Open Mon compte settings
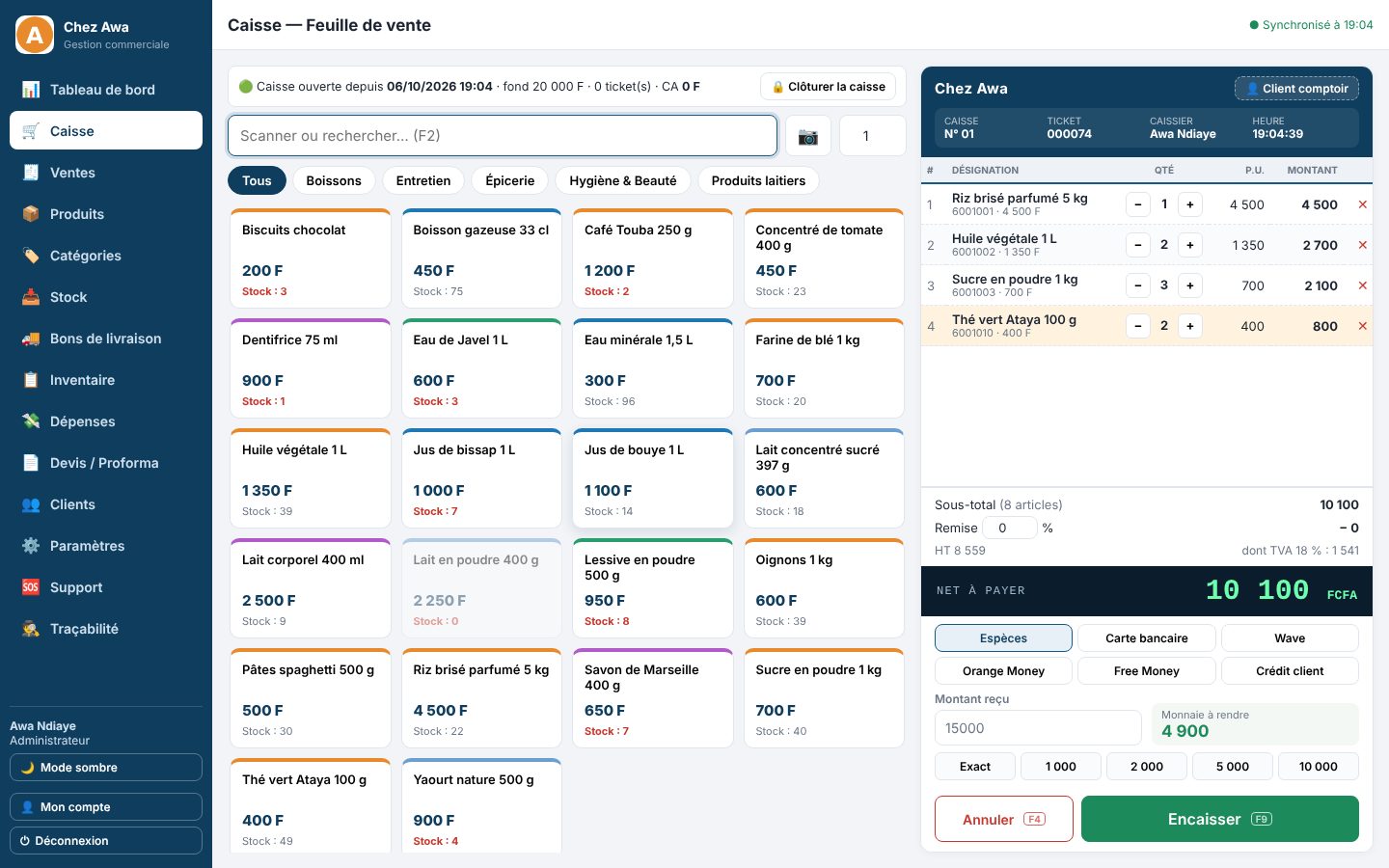 tap(106, 807)
